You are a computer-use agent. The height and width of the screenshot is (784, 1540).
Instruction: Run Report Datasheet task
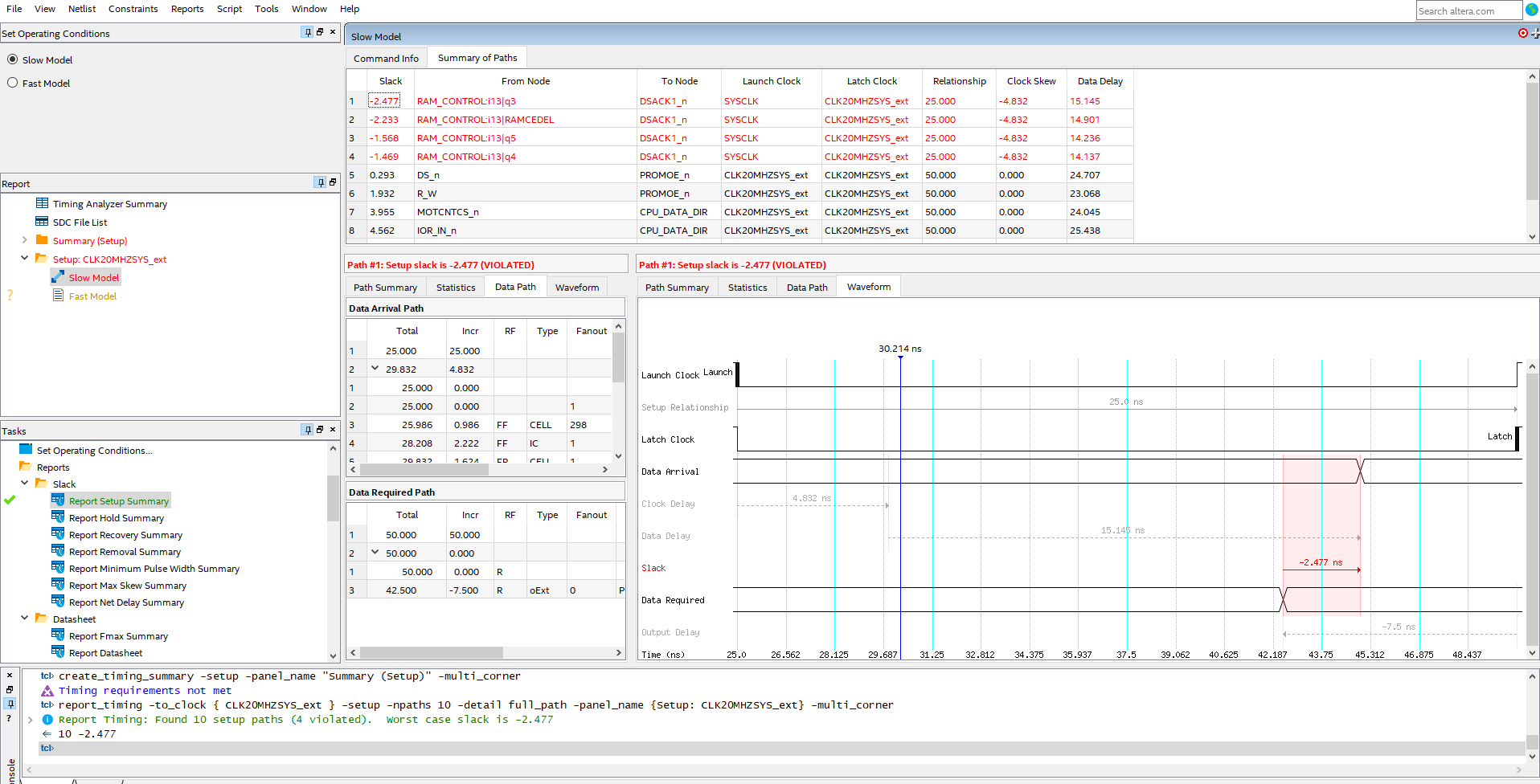pos(105,653)
